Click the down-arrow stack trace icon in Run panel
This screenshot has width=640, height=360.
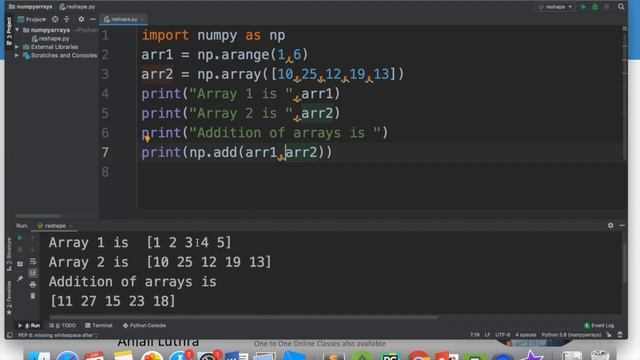pyautogui.click(x=33, y=249)
